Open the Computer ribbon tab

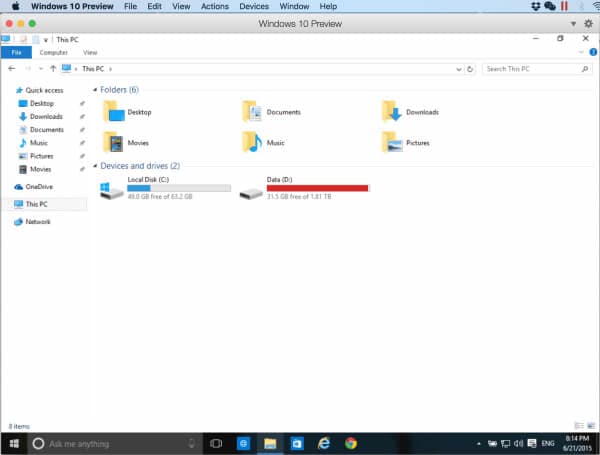[54, 52]
